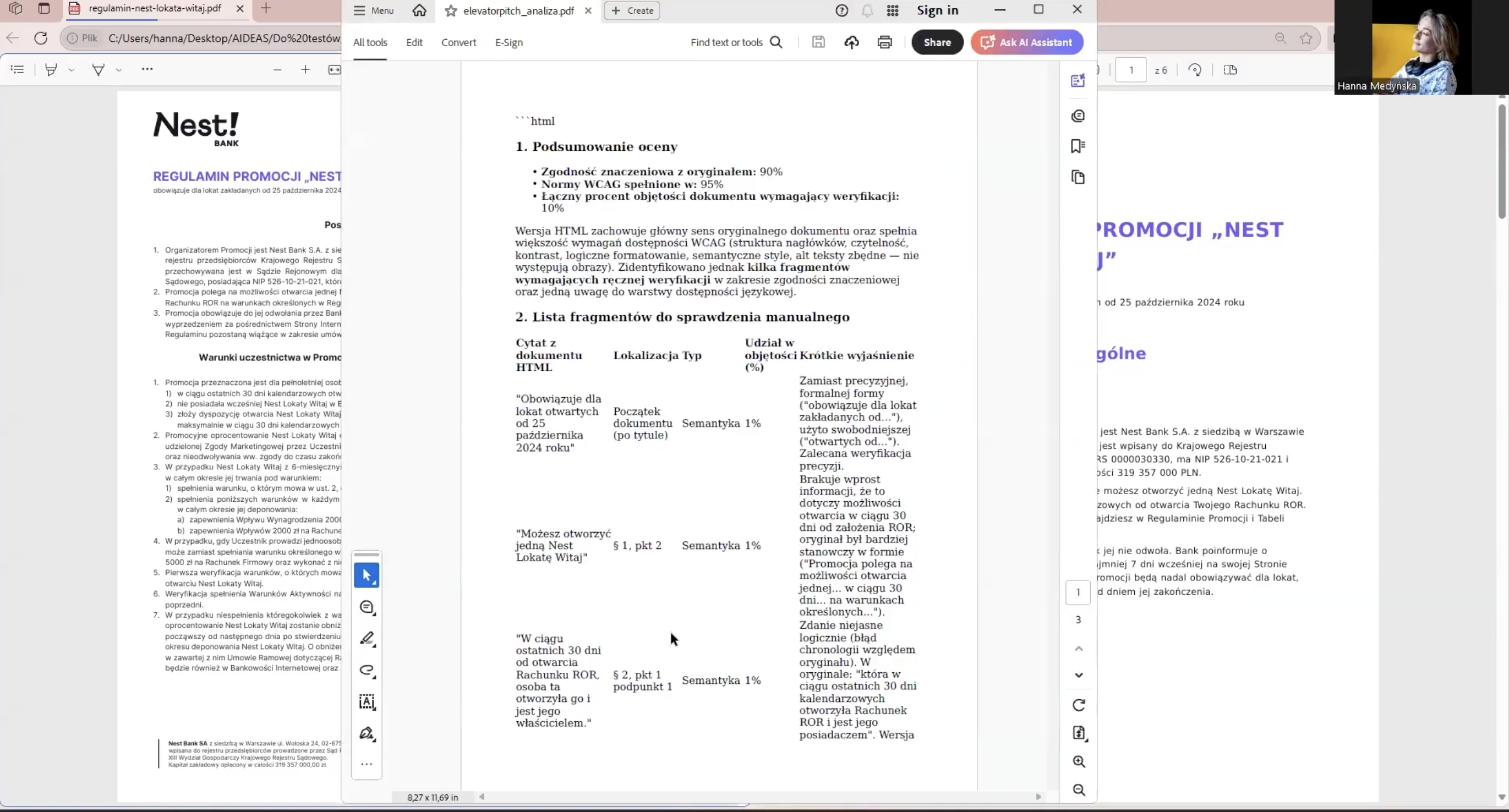Click the Share button
This screenshot has width=1509, height=812.
[937, 42]
